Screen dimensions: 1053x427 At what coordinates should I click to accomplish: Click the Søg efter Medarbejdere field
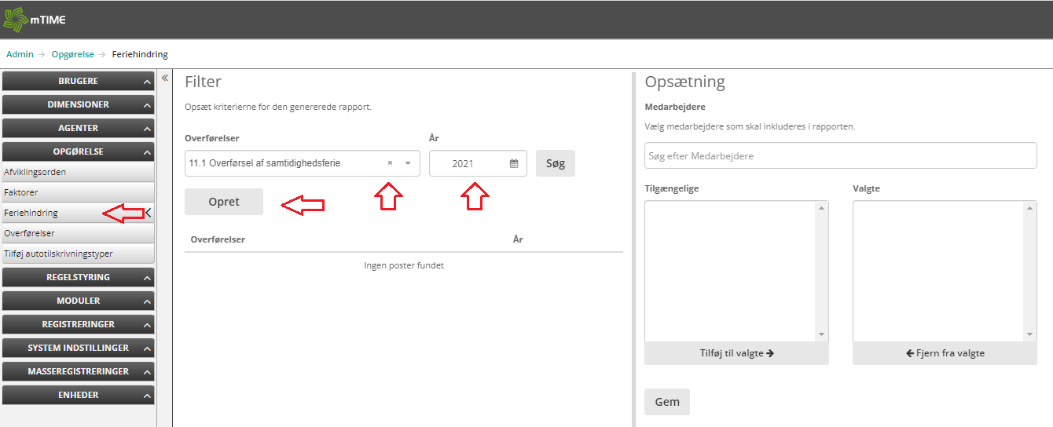pos(840,156)
